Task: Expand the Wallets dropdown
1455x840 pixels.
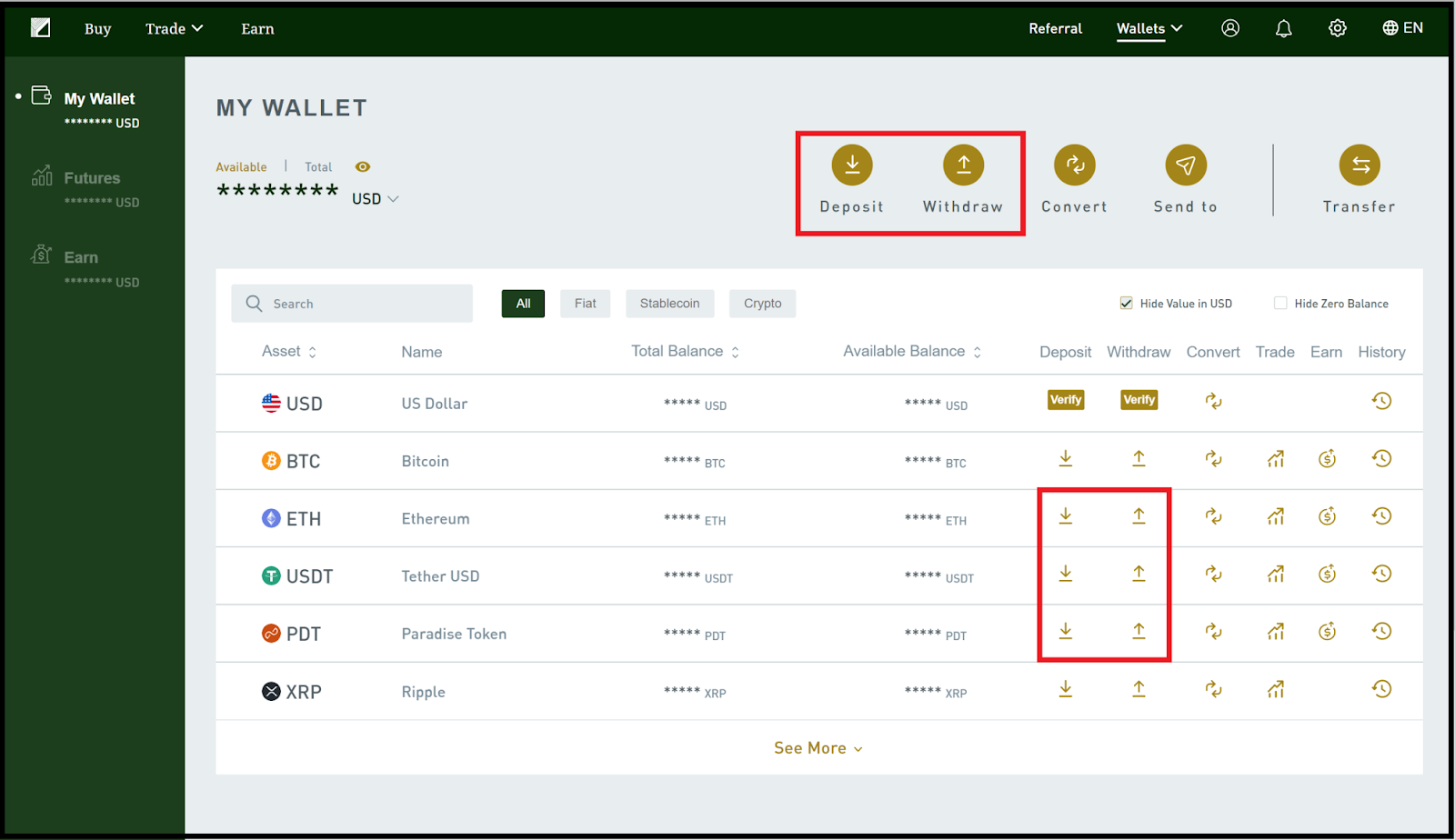Action: coord(1149,28)
